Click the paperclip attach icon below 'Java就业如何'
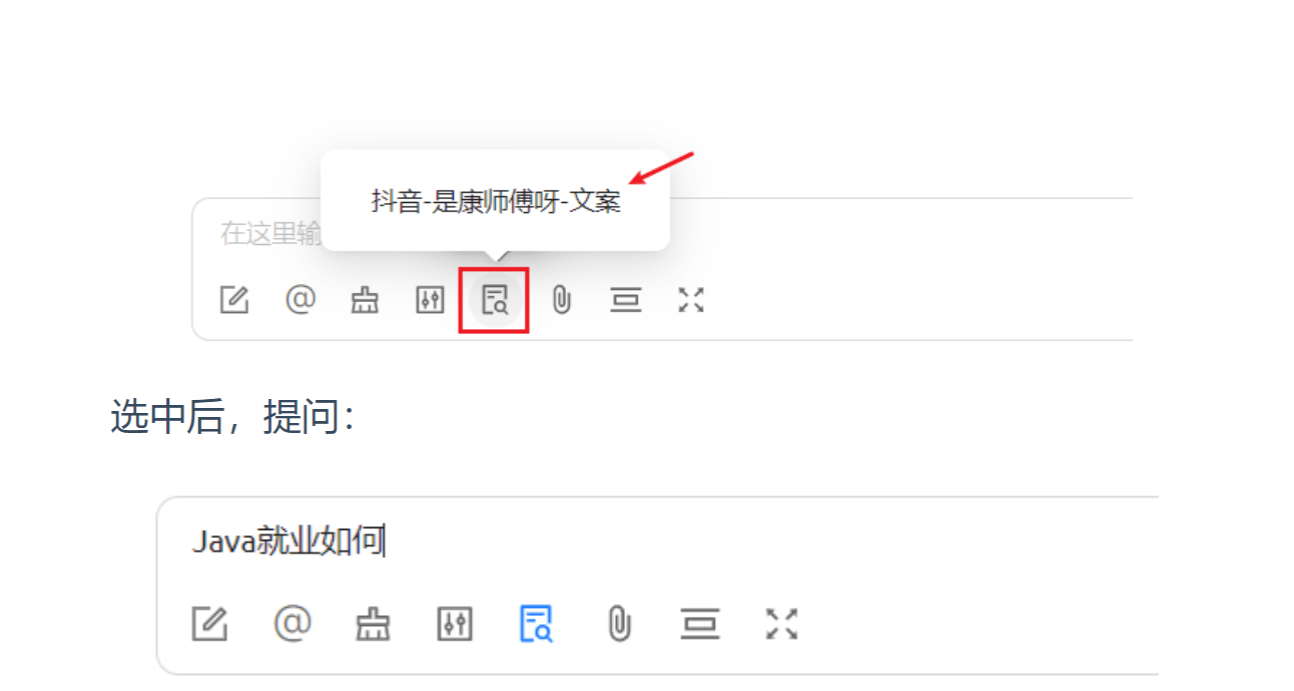Screen dimensions: 1294x691 point(619,625)
